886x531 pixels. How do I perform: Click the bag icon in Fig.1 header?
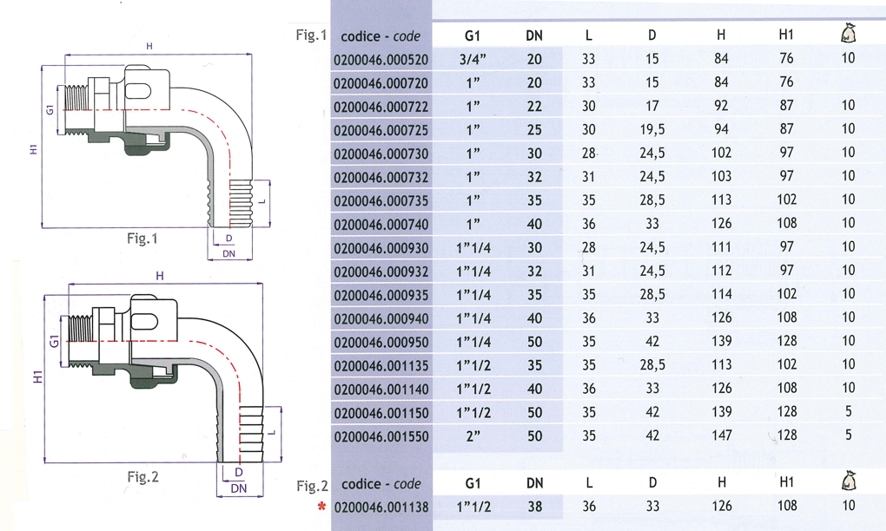tap(848, 35)
